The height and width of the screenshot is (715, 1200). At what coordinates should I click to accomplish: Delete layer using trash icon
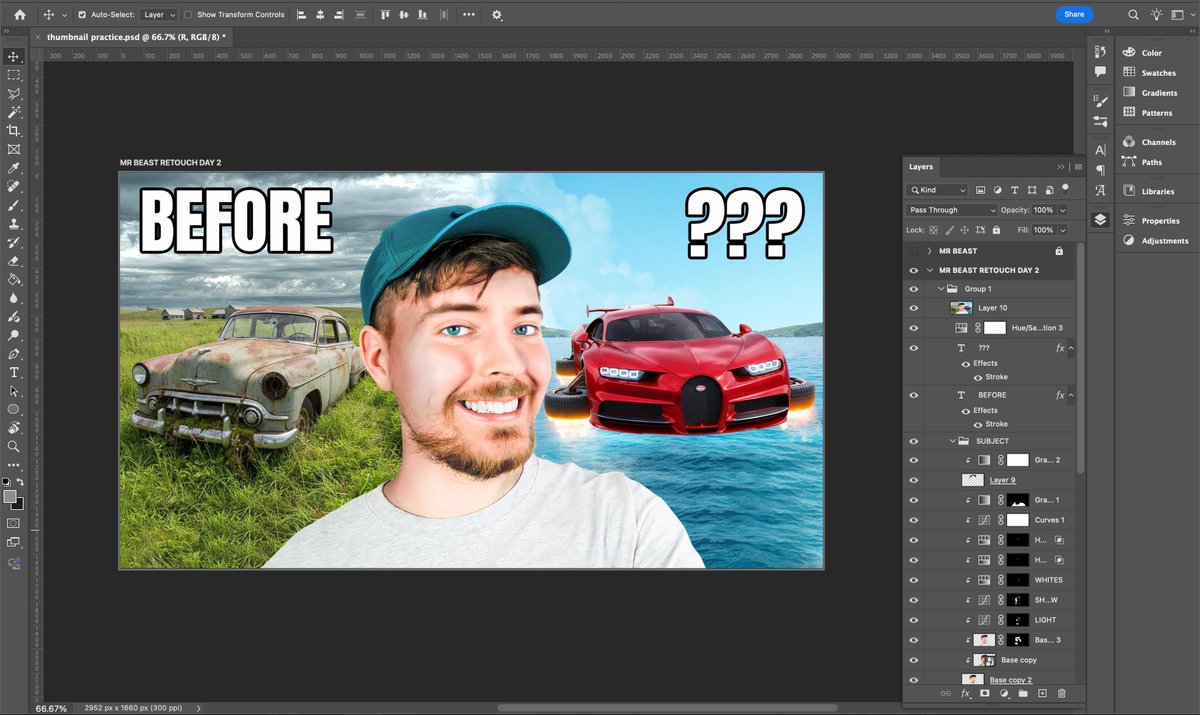(x=1062, y=693)
